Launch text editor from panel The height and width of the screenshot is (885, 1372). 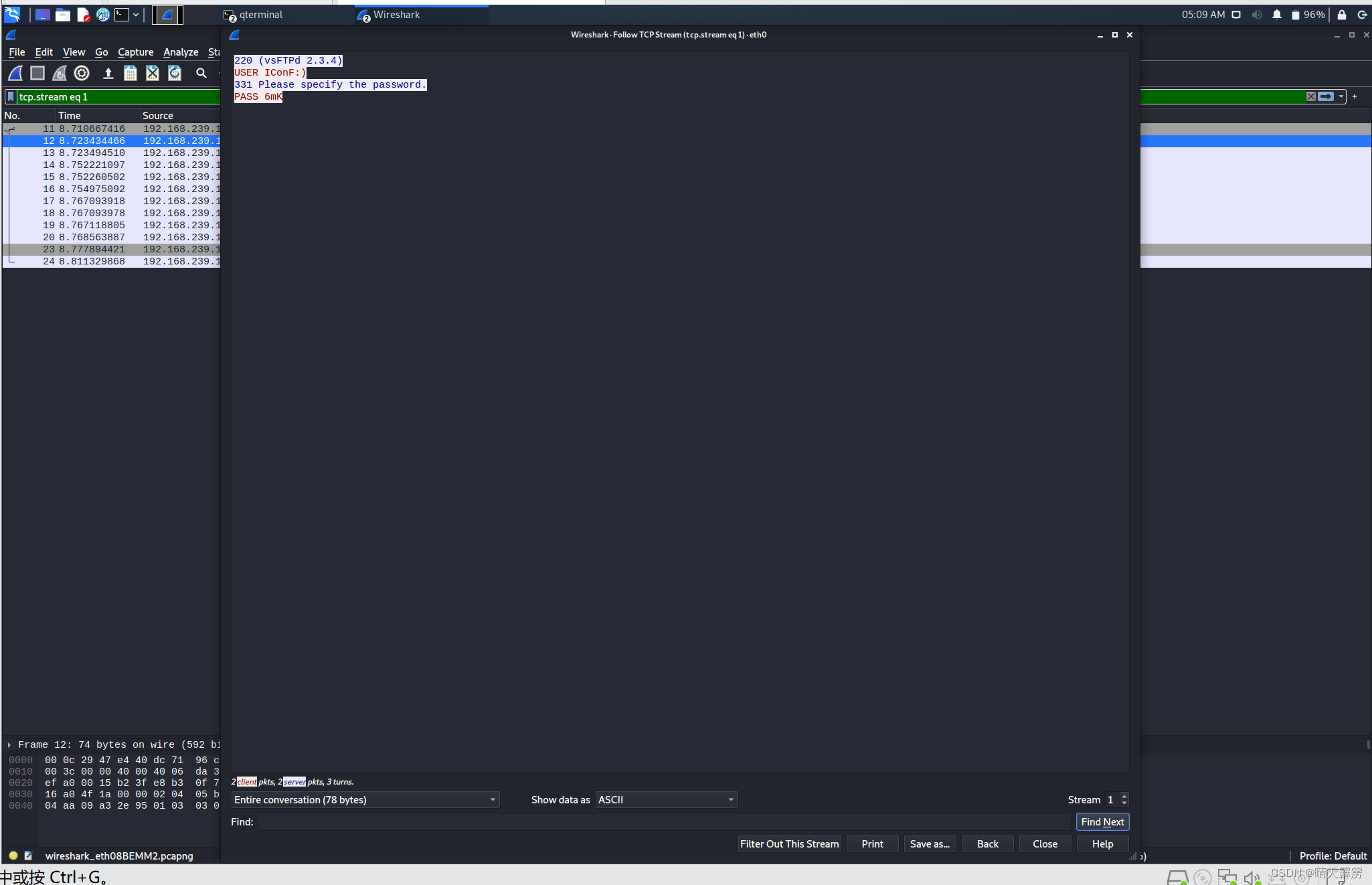(83, 14)
